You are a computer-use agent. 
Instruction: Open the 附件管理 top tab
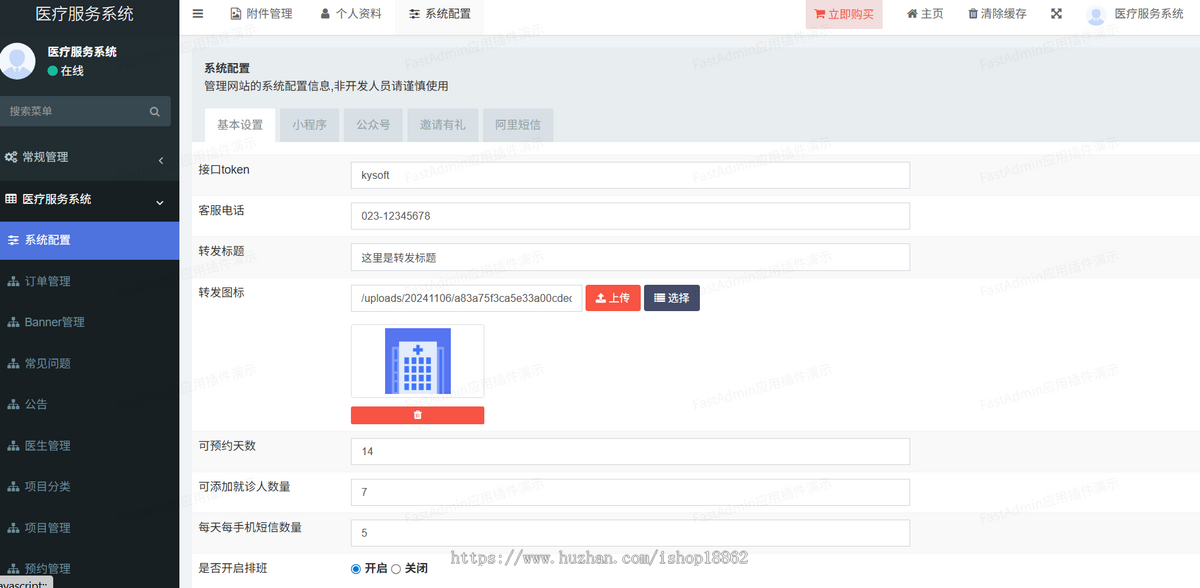pos(261,14)
